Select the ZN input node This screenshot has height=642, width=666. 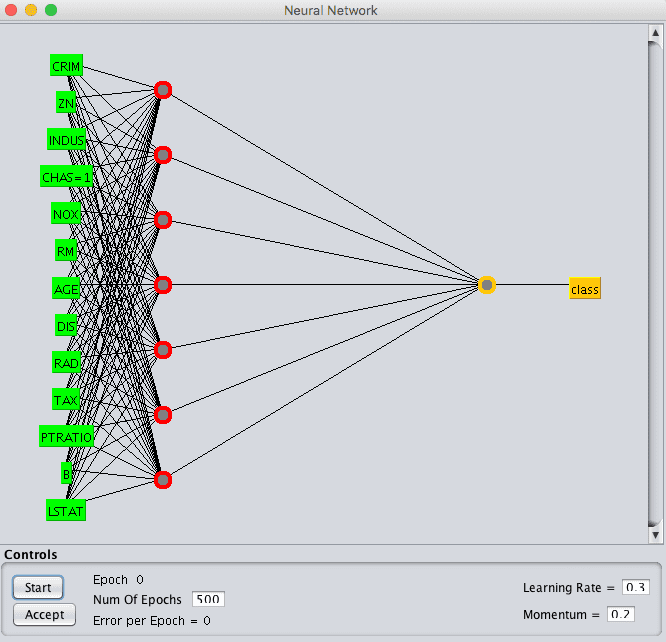[x=66, y=102]
